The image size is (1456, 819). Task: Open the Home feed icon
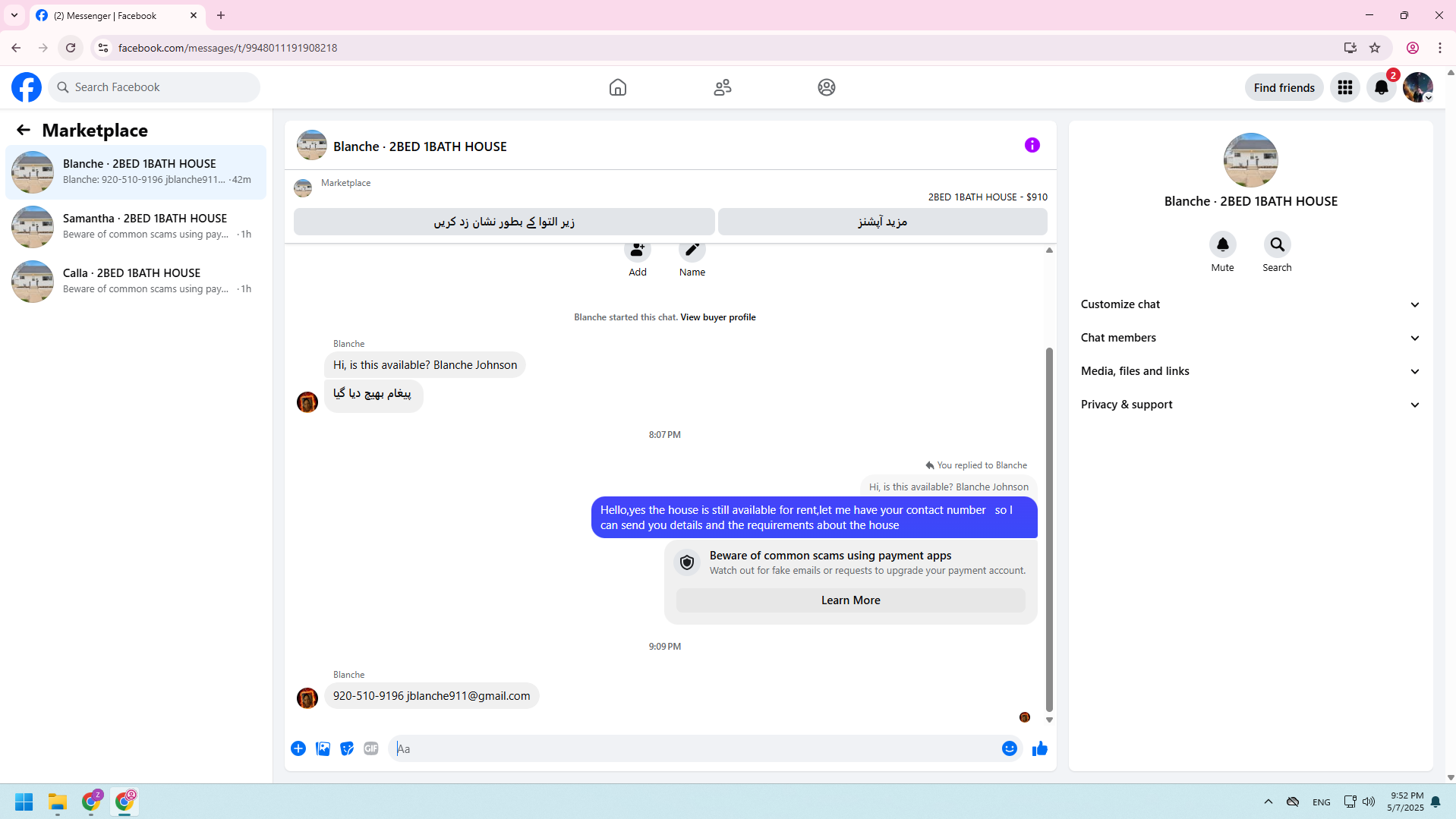[x=618, y=87]
